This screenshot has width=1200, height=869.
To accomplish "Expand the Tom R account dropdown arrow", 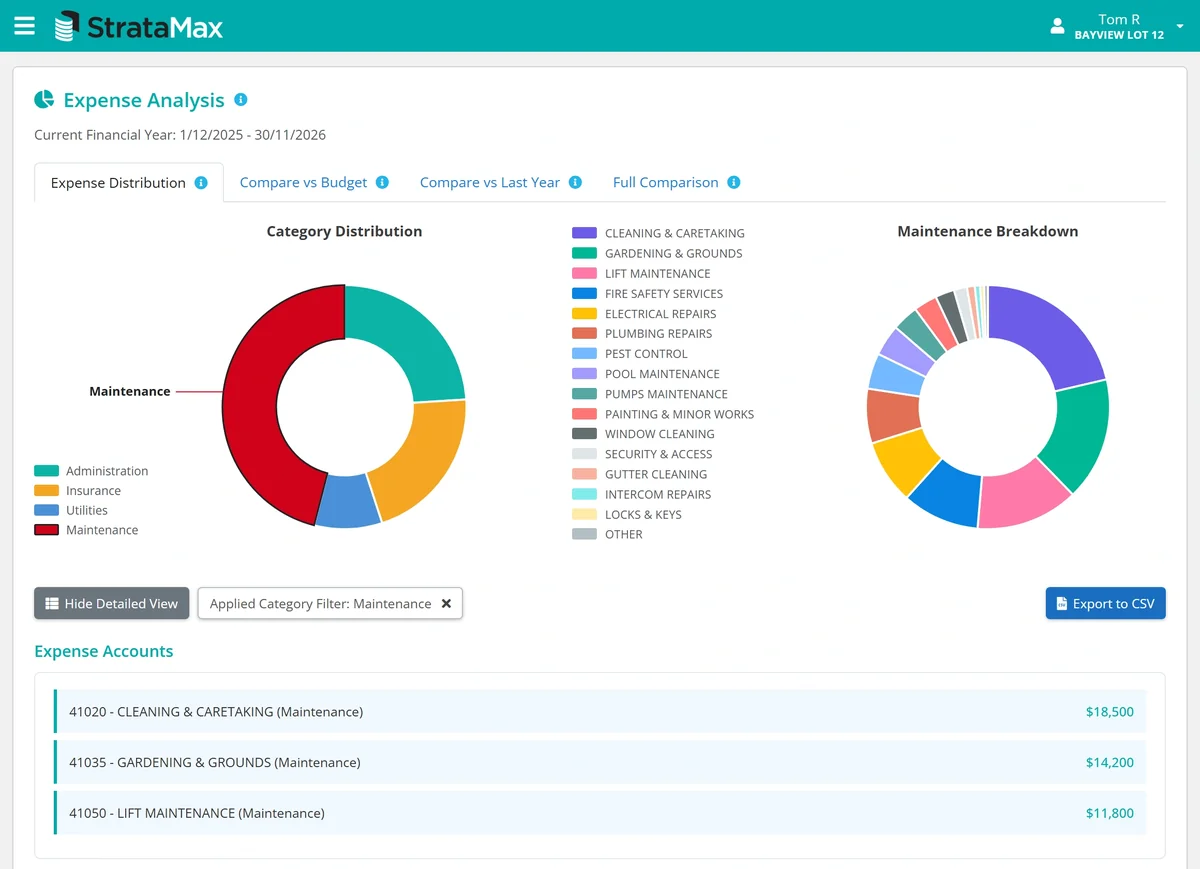I will point(1180,26).
